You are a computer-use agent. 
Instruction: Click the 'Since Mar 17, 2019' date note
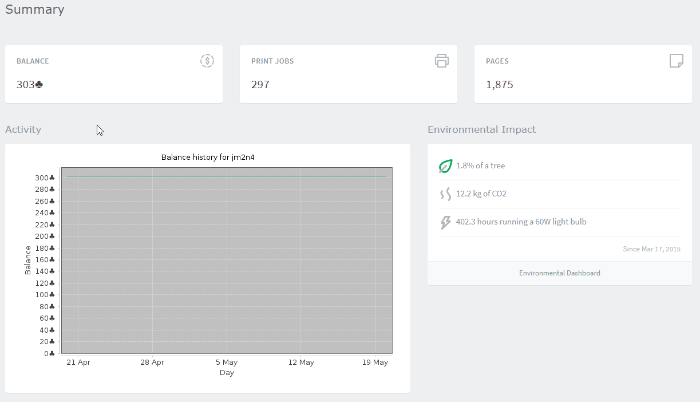(x=651, y=248)
